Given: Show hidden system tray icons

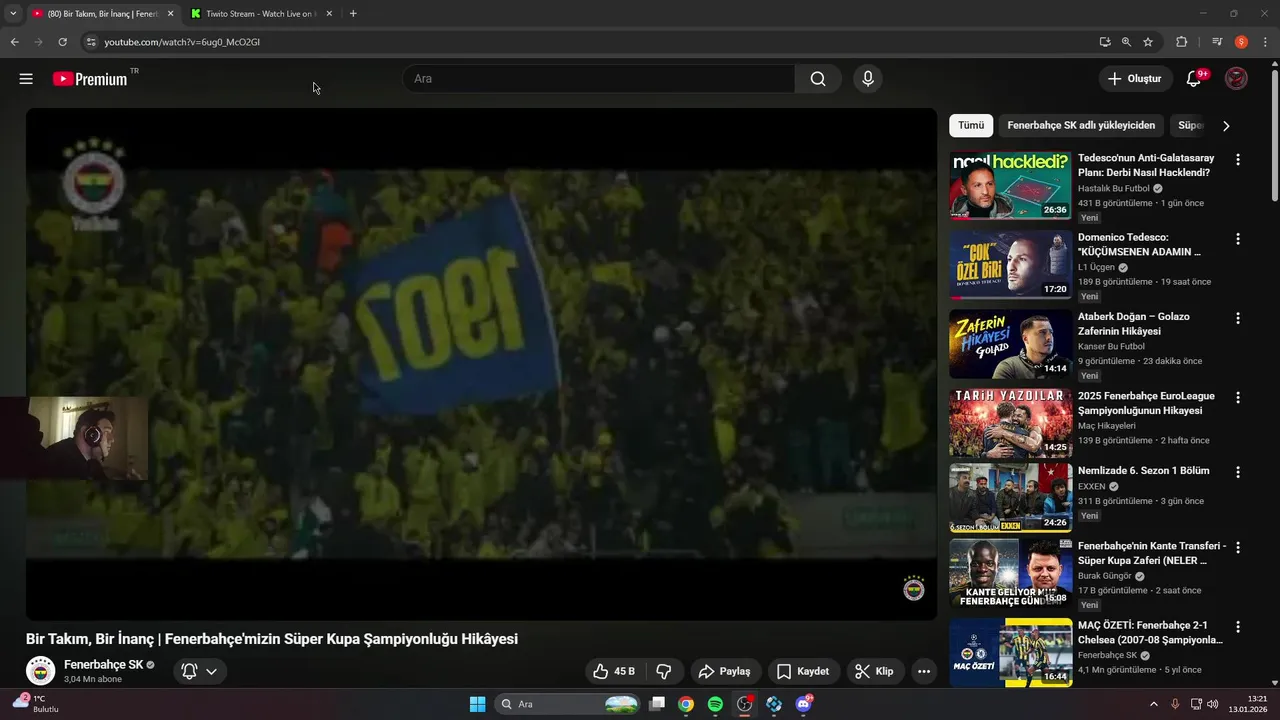Looking at the screenshot, I should [1154, 704].
